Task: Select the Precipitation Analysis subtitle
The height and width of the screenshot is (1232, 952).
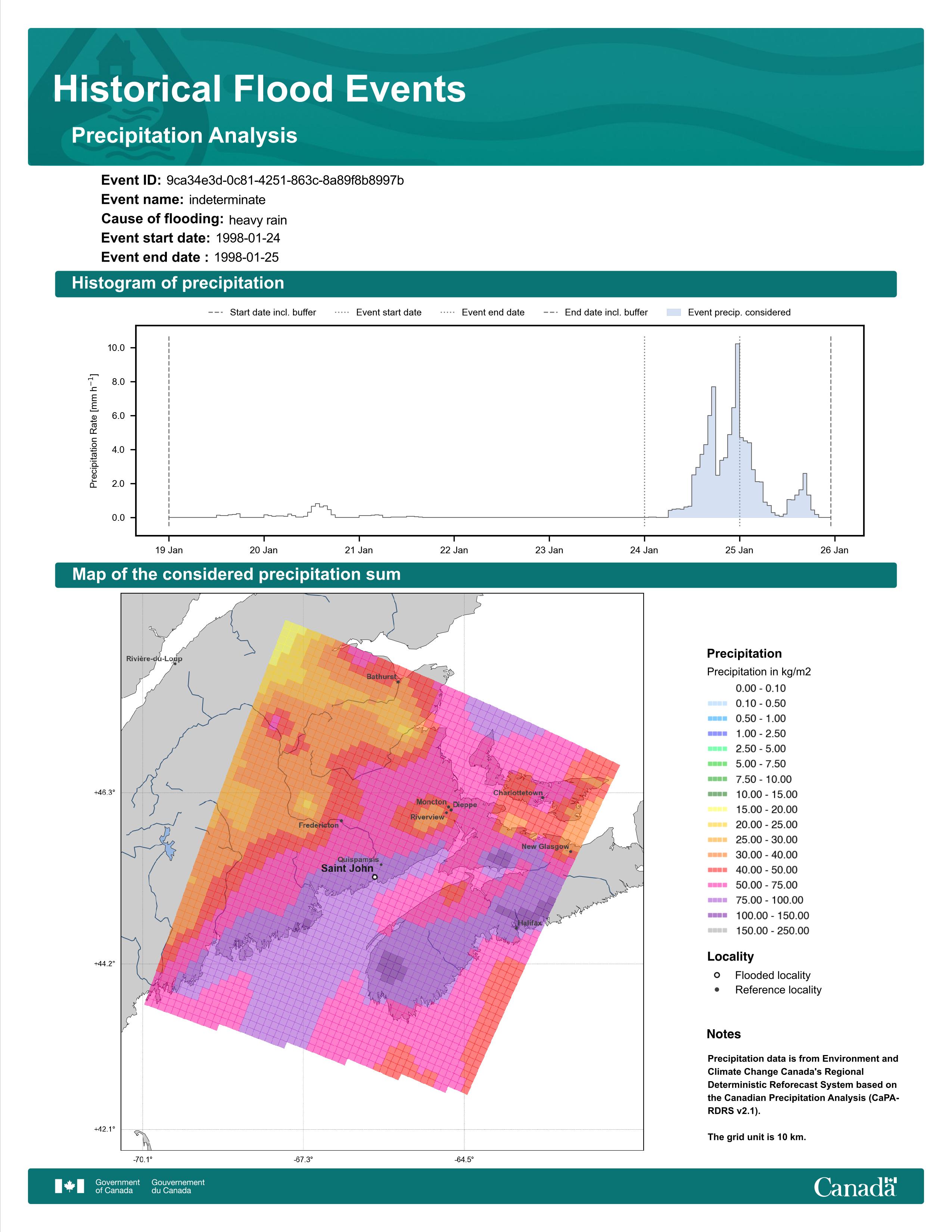Action: (184, 136)
